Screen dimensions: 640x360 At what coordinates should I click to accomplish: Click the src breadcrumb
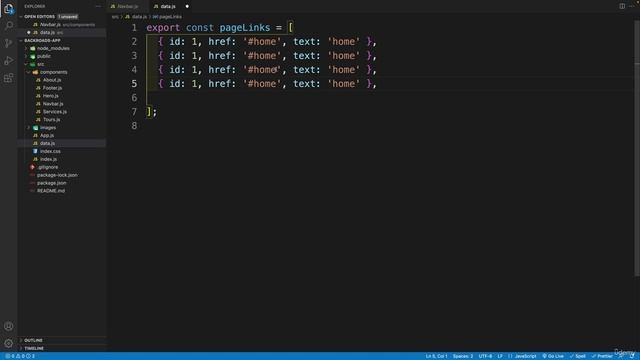115,17
